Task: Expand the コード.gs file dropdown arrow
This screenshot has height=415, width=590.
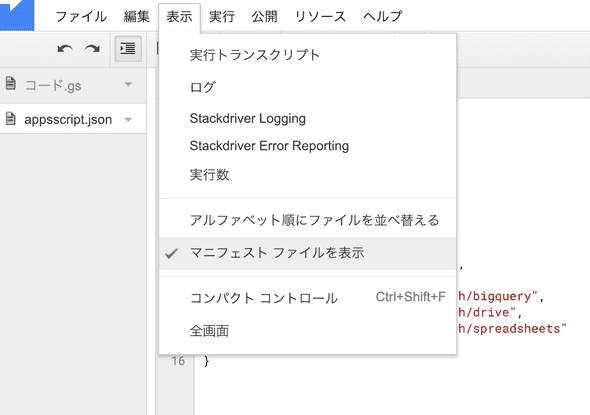Action: 128,84
